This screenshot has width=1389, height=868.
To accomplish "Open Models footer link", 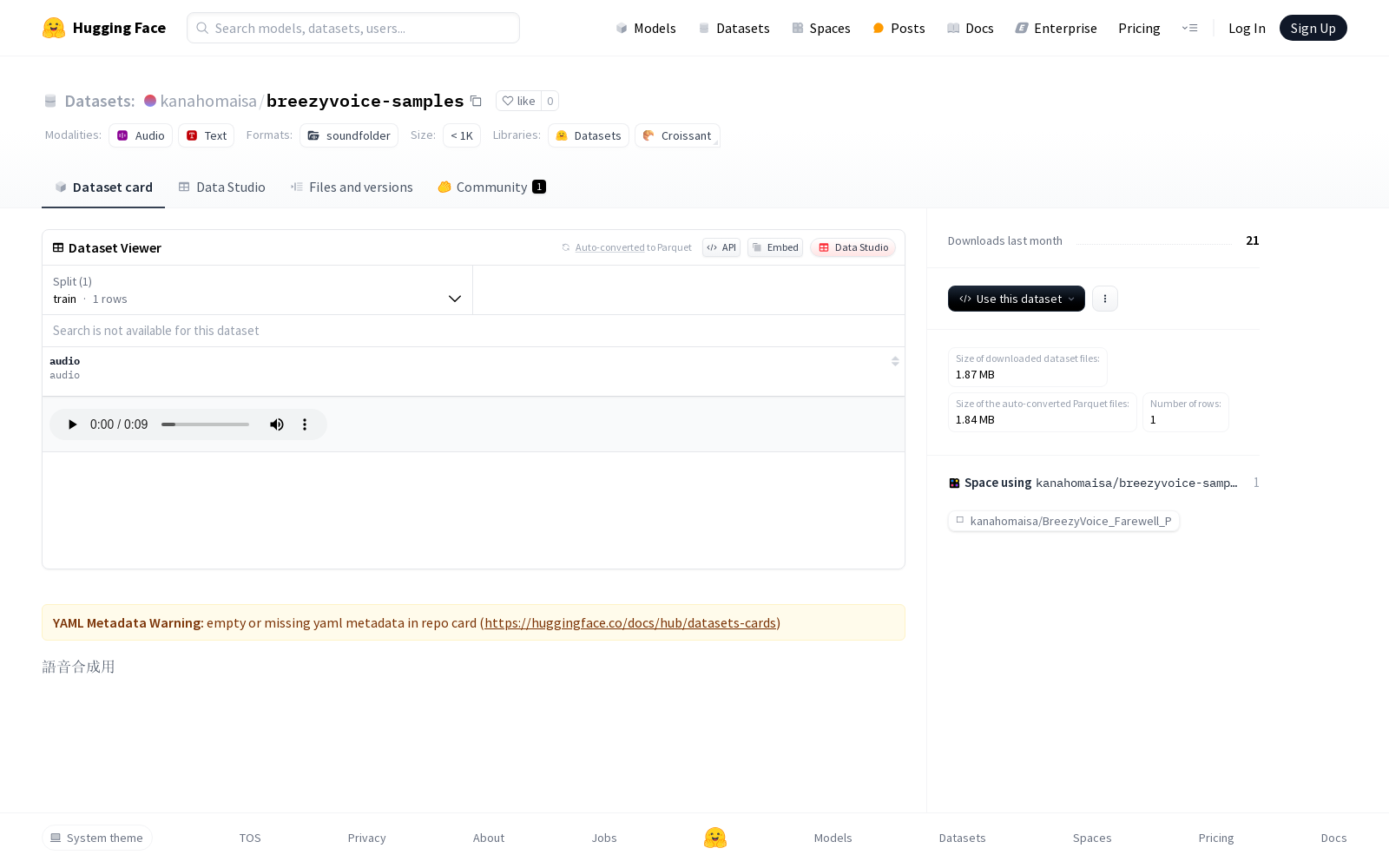I will pyautogui.click(x=833, y=838).
